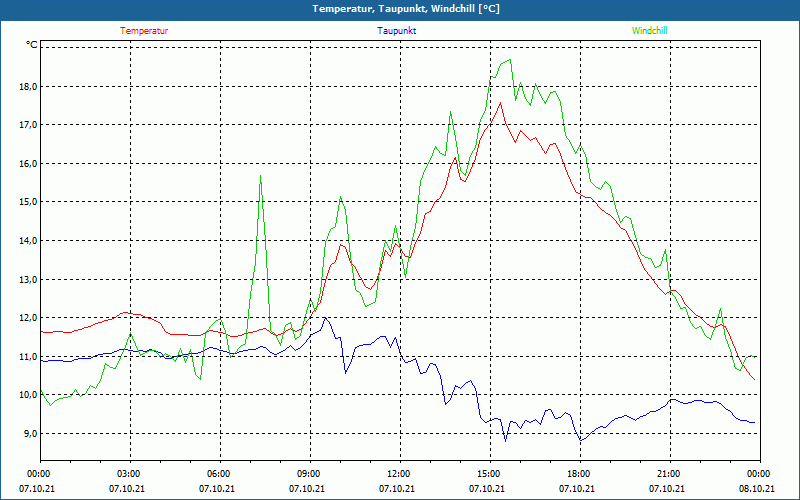800x500 pixels.
Task: Click the '16,0' y-axis value
Action: click(x=29, y=164)
